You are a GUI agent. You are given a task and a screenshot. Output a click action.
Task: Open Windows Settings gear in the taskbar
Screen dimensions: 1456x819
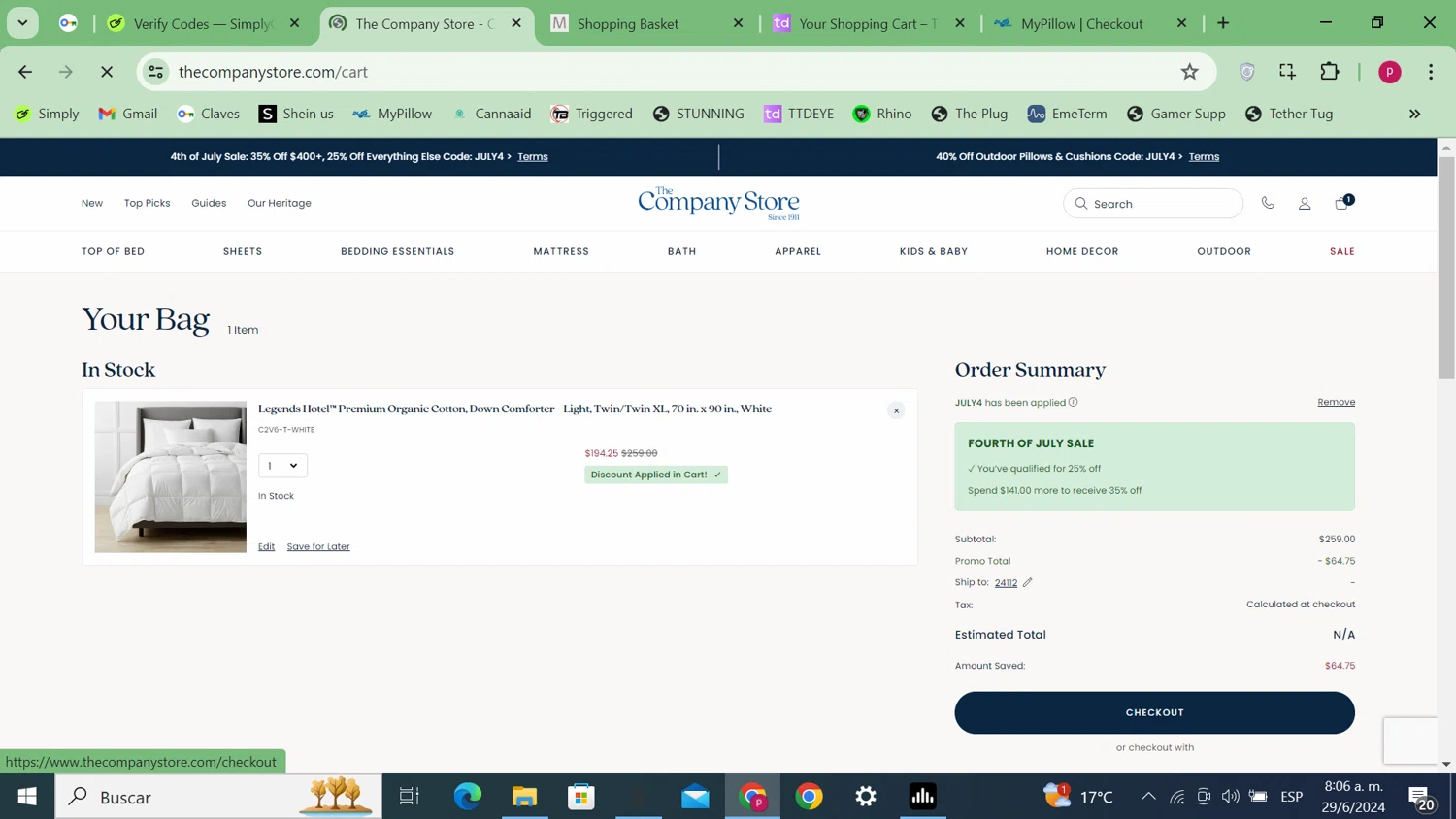866,797
